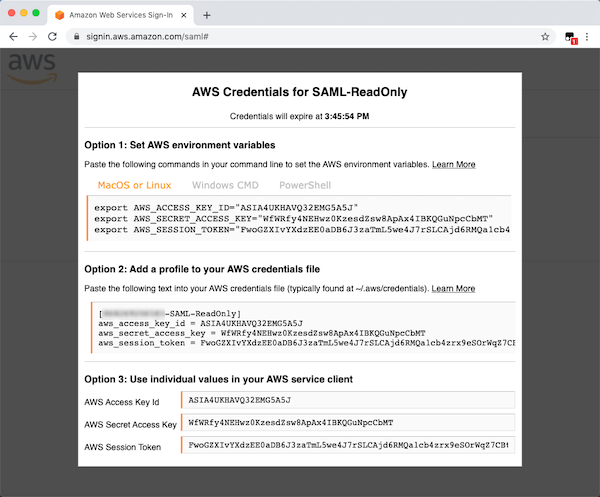600x497 pixels.
Task: Reload the AWS sign-in page
Action: pos(52,37)
